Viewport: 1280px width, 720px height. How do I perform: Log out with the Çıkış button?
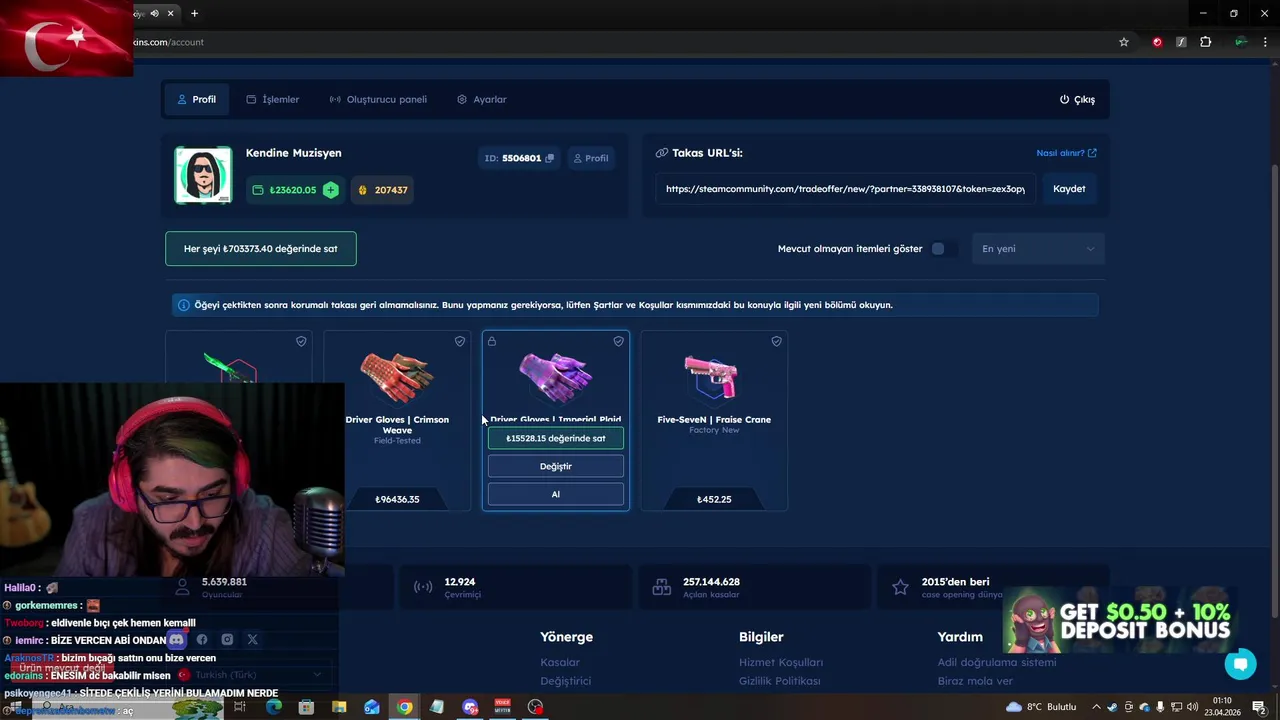[1077, 99]
